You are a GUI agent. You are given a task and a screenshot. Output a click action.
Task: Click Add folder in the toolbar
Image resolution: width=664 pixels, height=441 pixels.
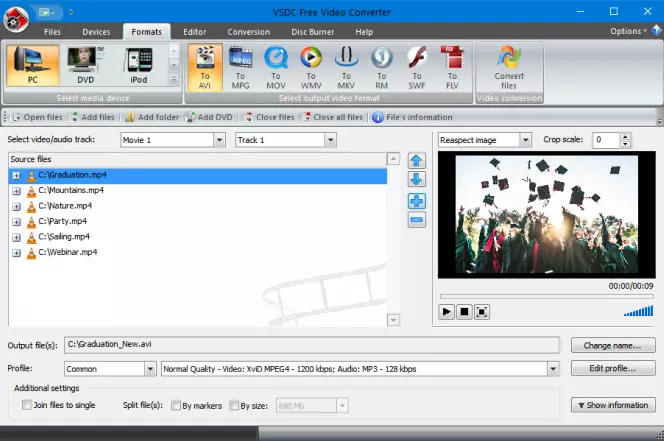click(152, 117)
